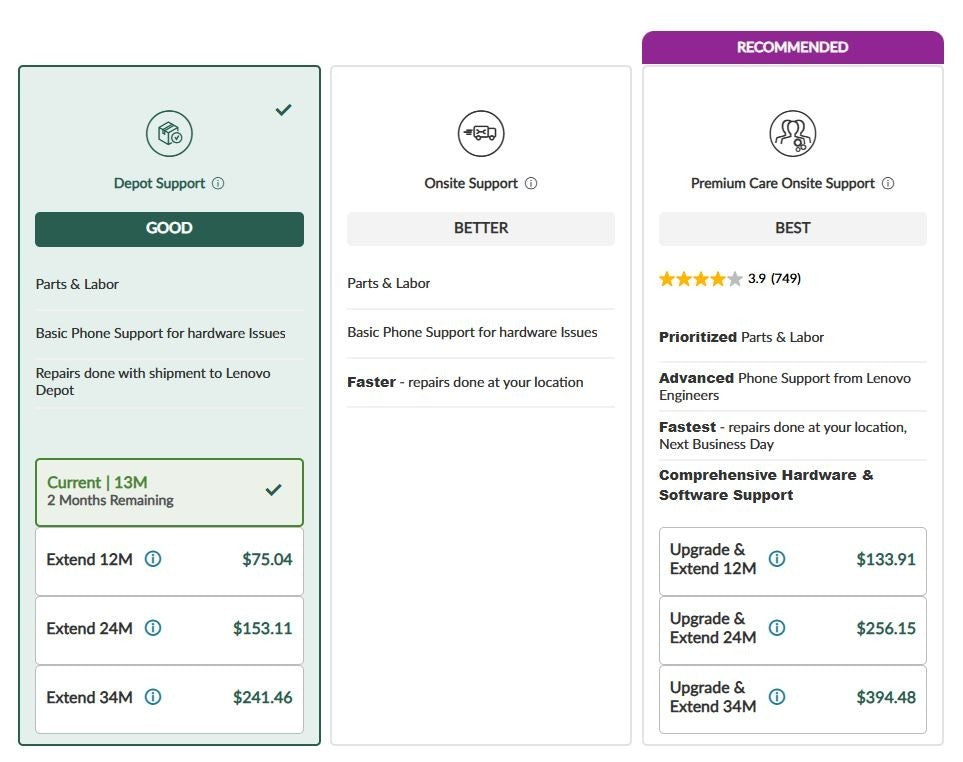Click the Premium Care people icon
The height and width of the screenshot is (762, 963).
pos(793,133)
